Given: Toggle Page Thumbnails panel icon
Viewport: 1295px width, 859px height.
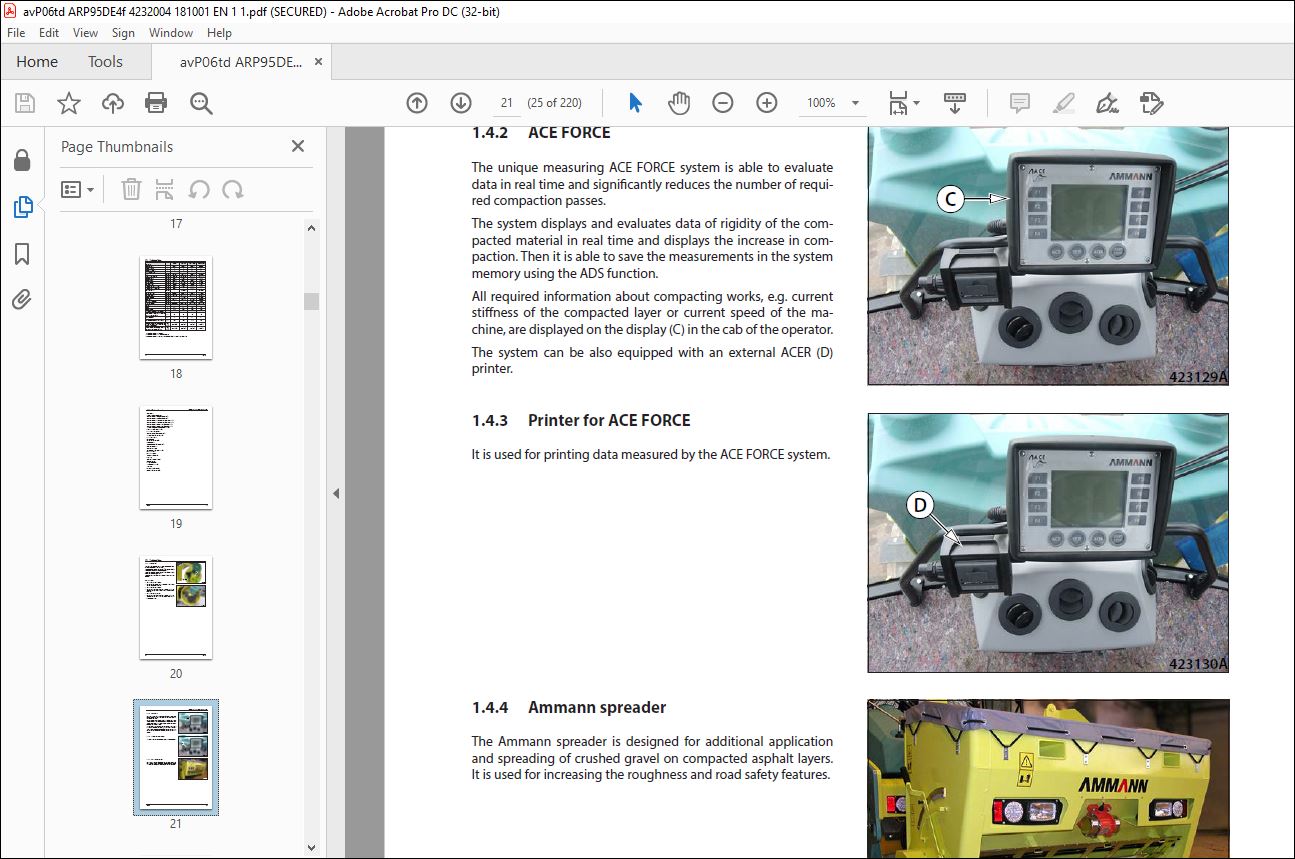Looking at the screenshot, I should tap(22, 207).
